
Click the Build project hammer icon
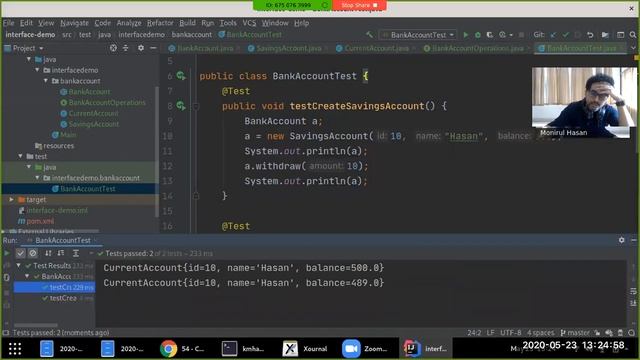coord(369,35)
